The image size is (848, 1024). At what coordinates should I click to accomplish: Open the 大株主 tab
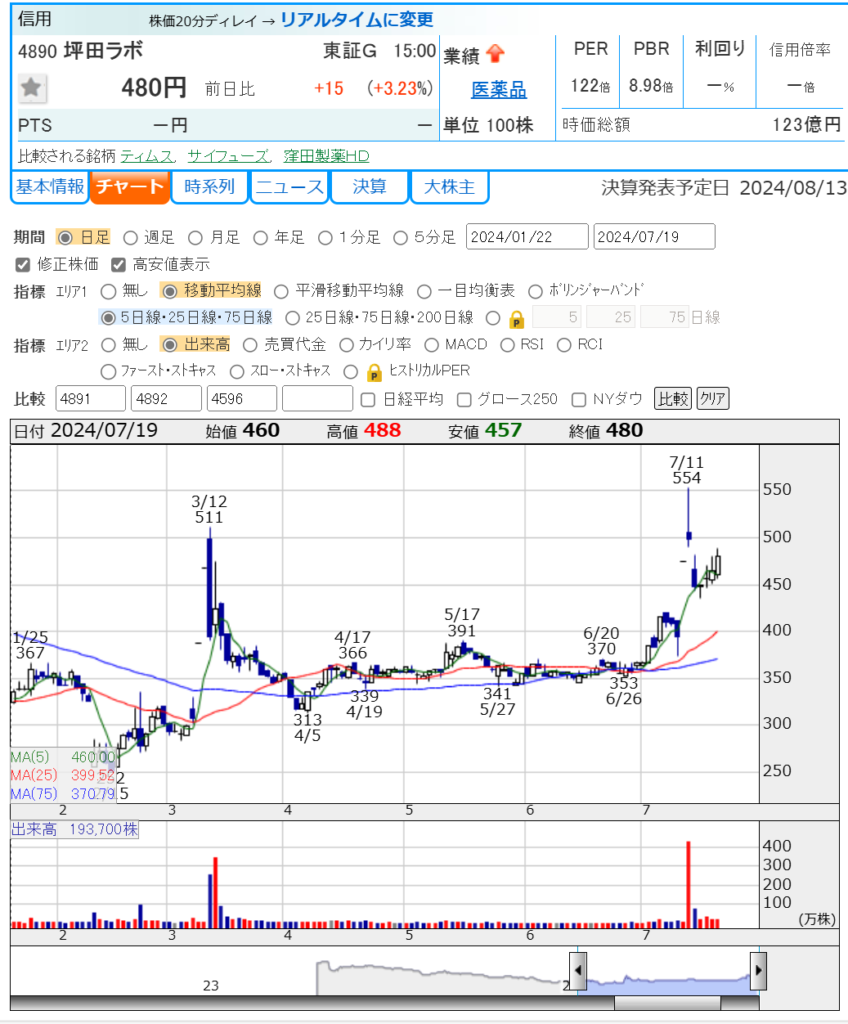pyautogui.click(x=449, y=187)
